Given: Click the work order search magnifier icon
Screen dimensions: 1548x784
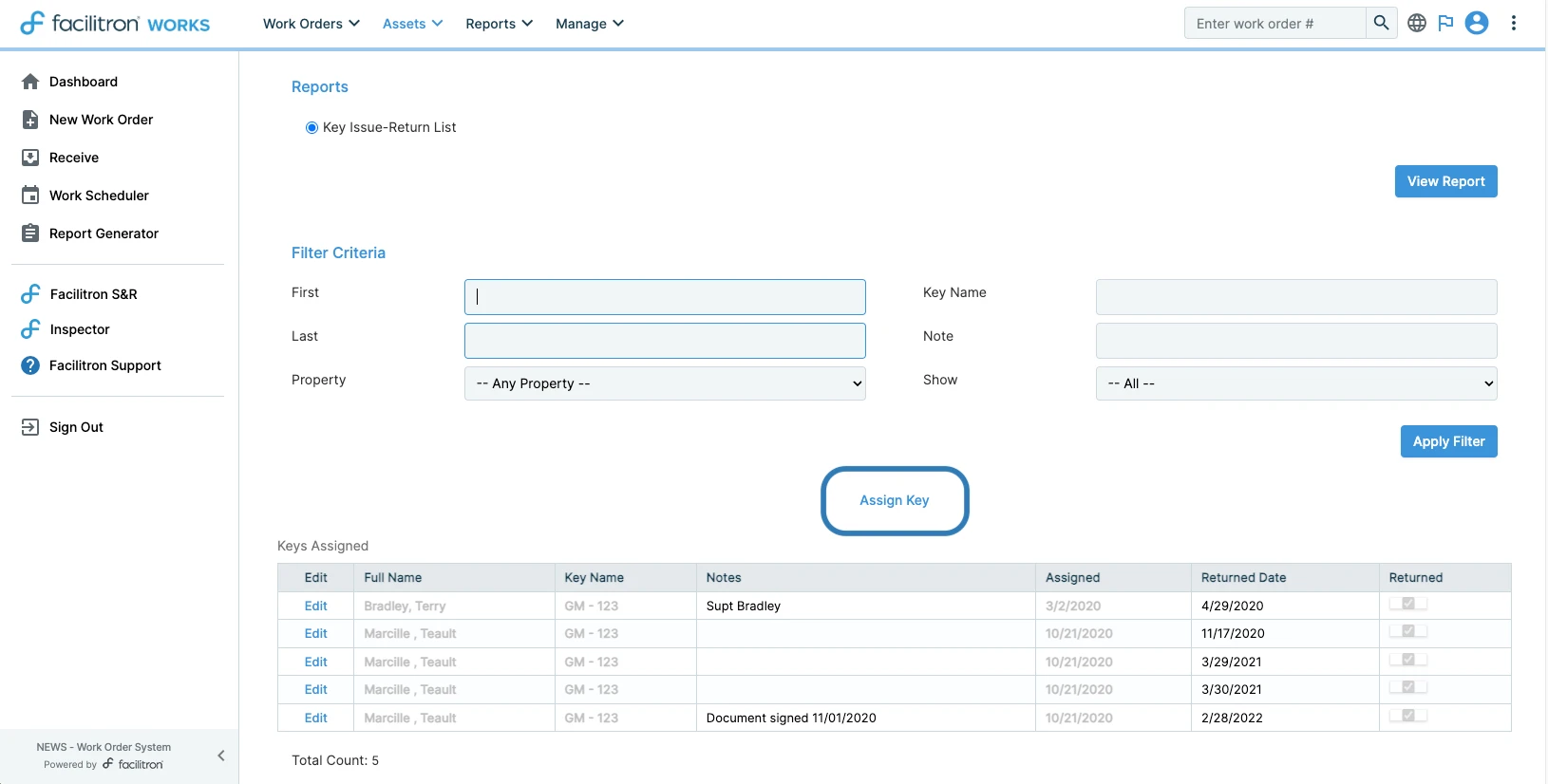Looking at the screenshot, I should click(1381, 23).
